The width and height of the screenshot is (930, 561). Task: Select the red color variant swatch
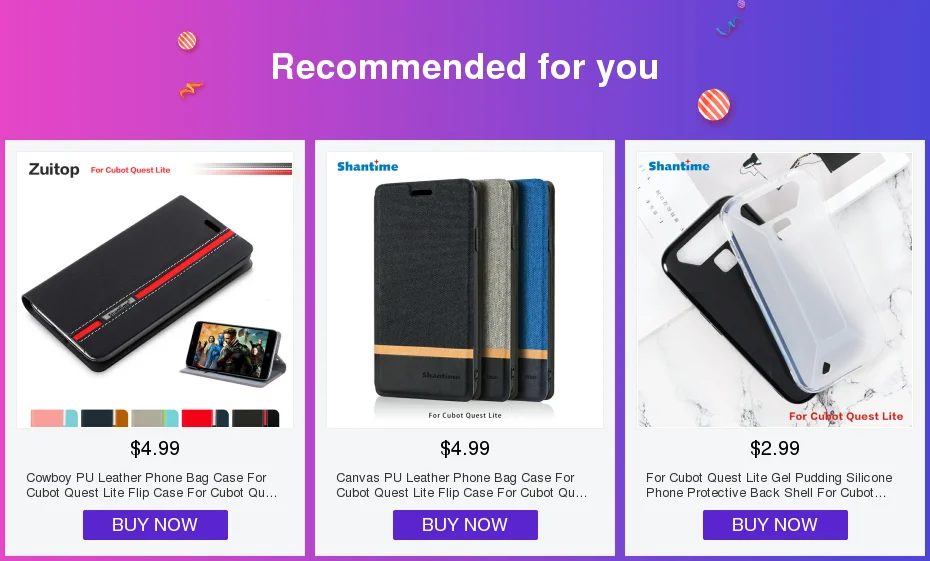(205, 418)
